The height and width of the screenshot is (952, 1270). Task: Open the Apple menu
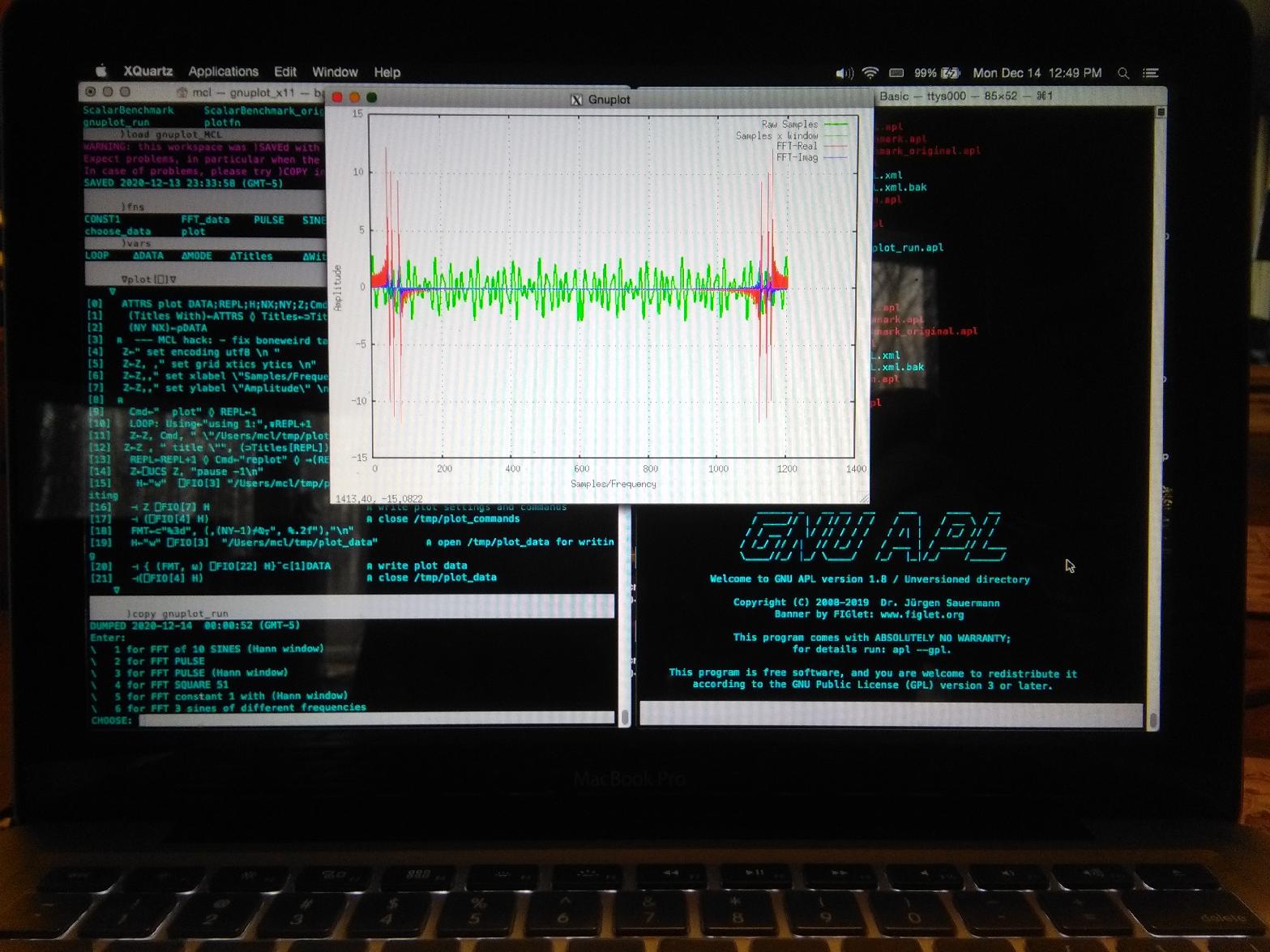coord(101,71)
